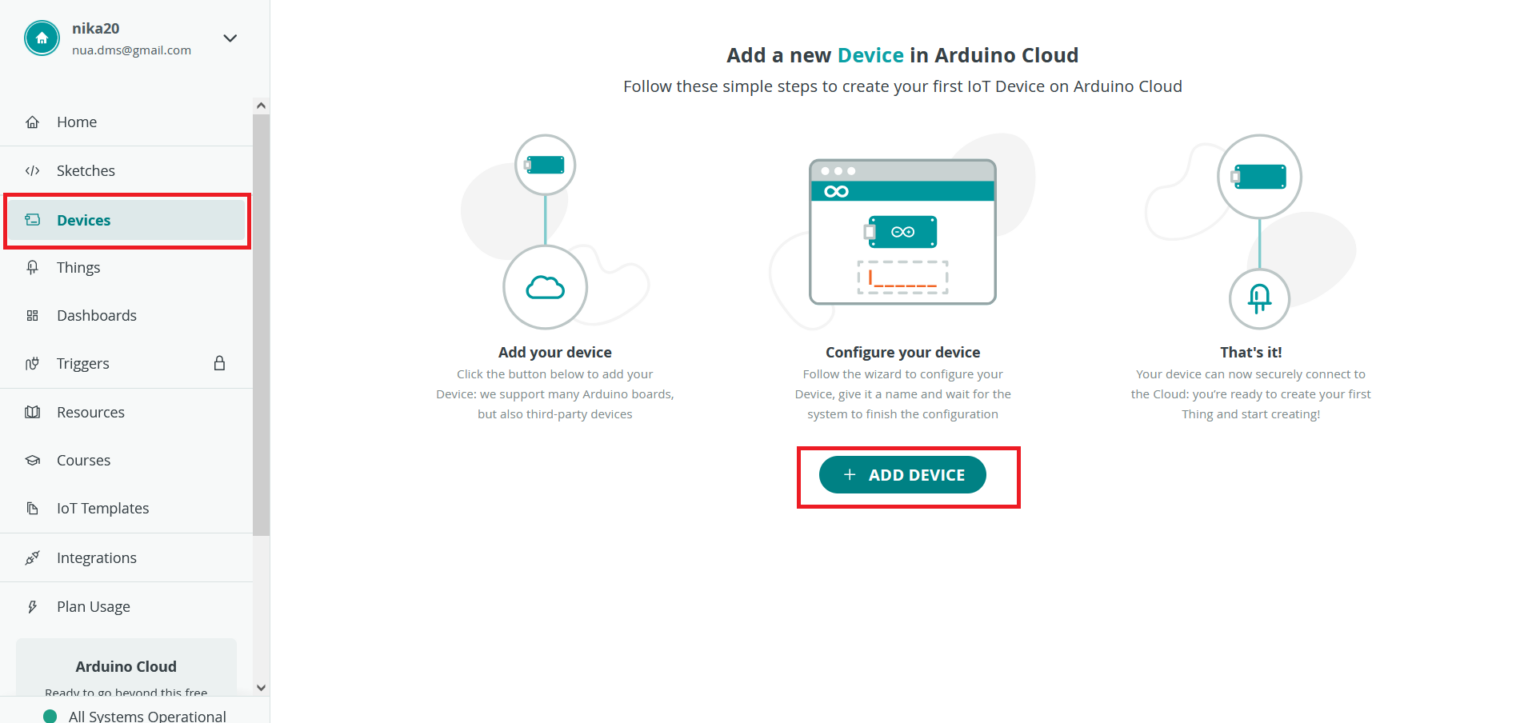
Task: Expand the account dropdown chevron
Action: click(x=230, y=38)
